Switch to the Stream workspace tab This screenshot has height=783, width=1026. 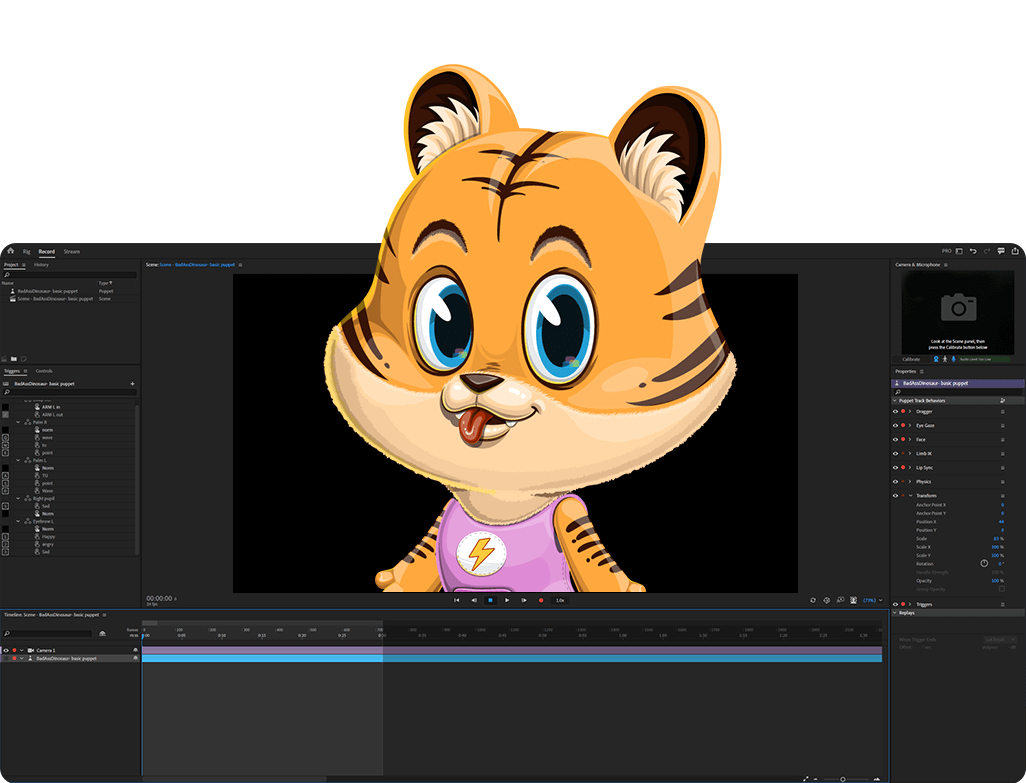tap(71, 251)
